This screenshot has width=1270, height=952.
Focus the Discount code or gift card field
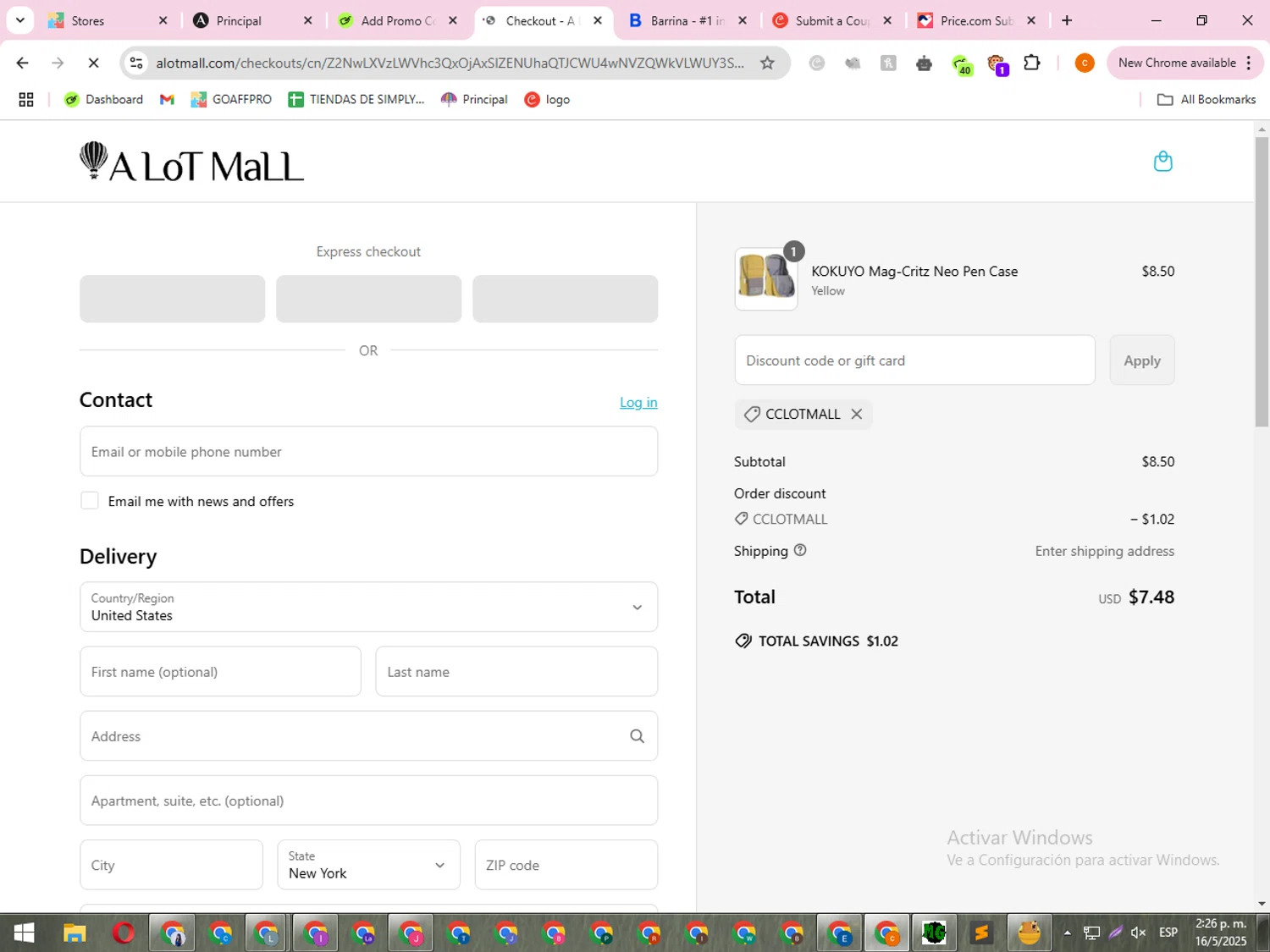(914, 360)
